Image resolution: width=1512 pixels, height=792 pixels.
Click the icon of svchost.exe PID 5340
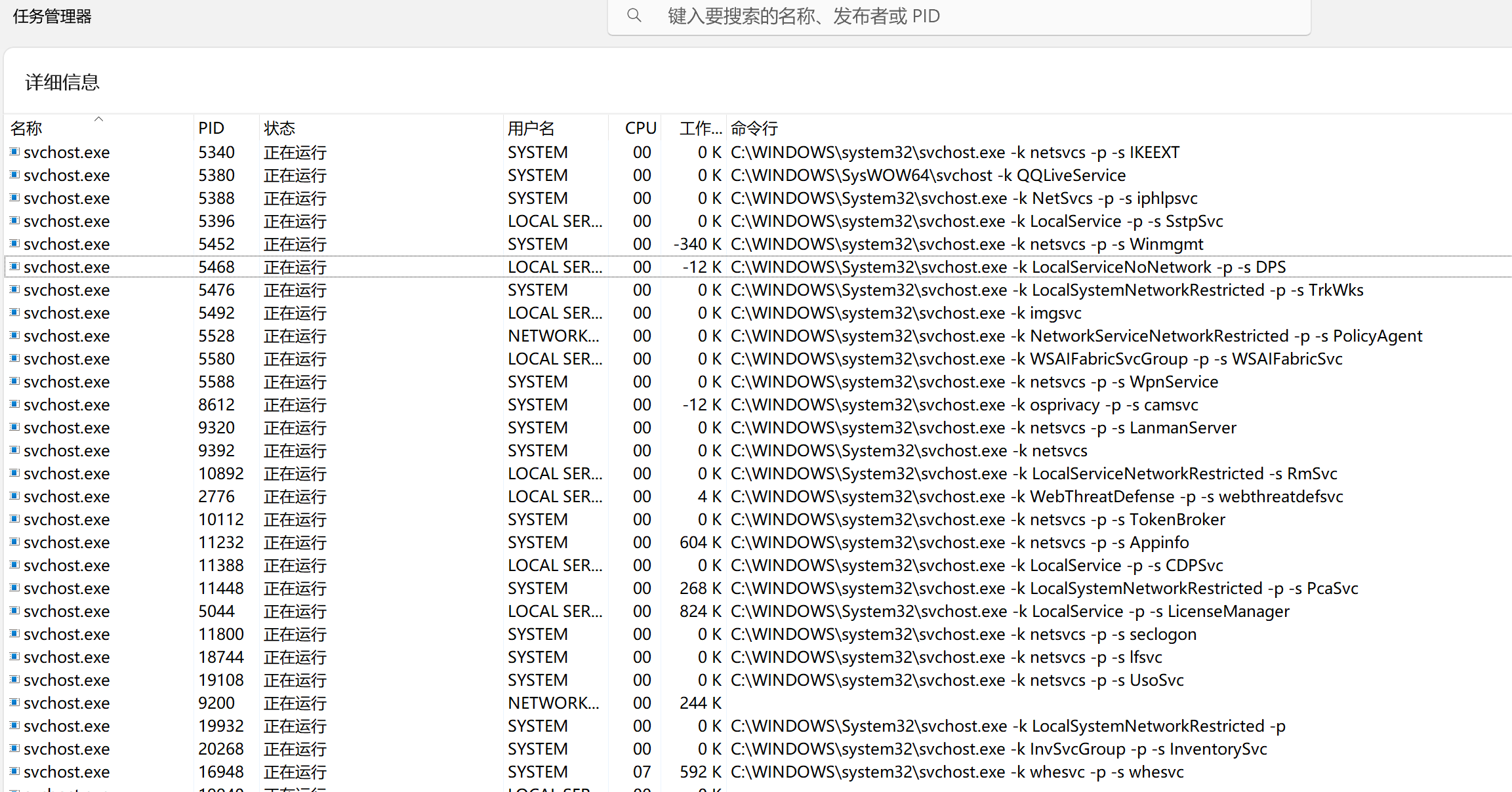14,152
